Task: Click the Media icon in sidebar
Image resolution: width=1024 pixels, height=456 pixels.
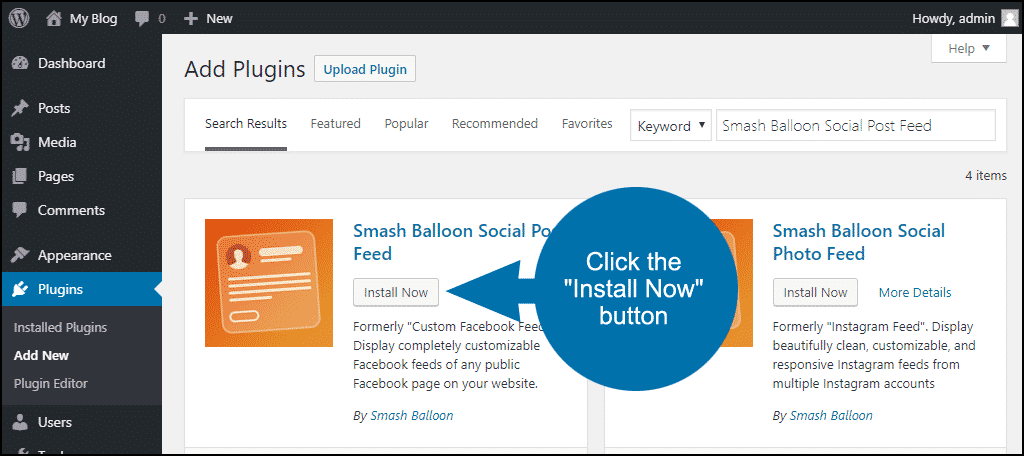Action: [x=20, y=142]
